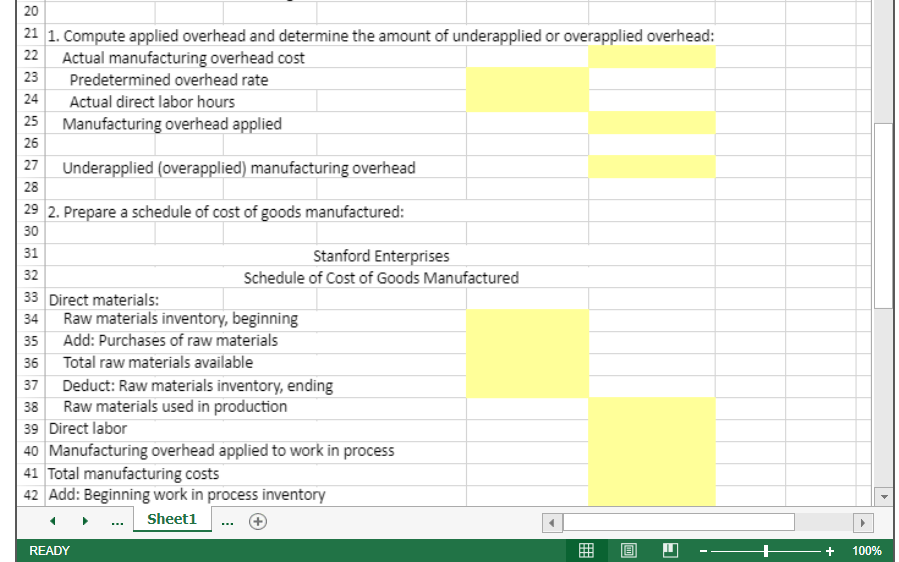Select yellow cell for Beginning work in process inventory
Image resolution: width=899 pixels, height=562 pixels.
pyautogui.click(x=652, y=496)
